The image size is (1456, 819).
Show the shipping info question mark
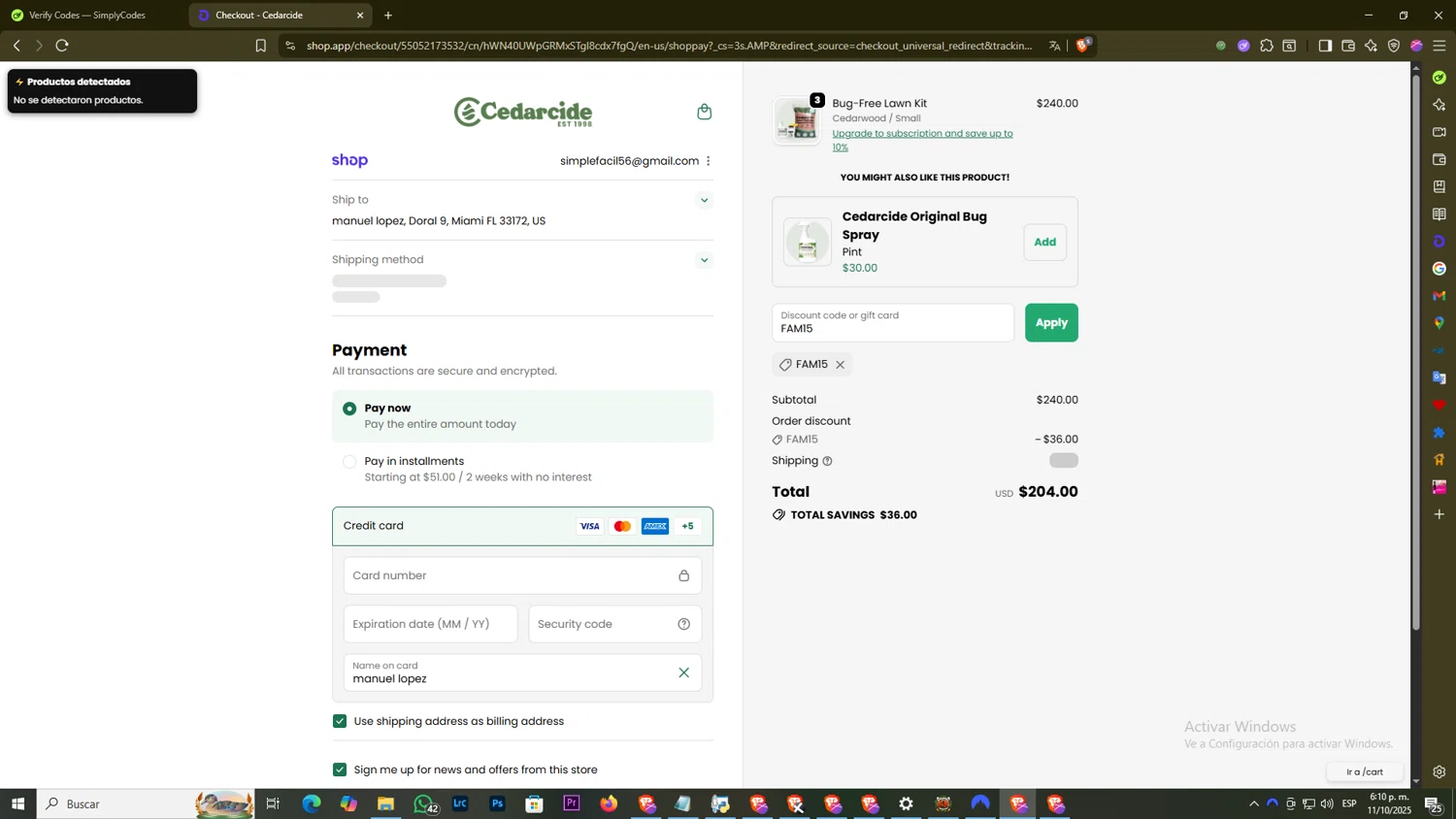click(x=827, y=461)
